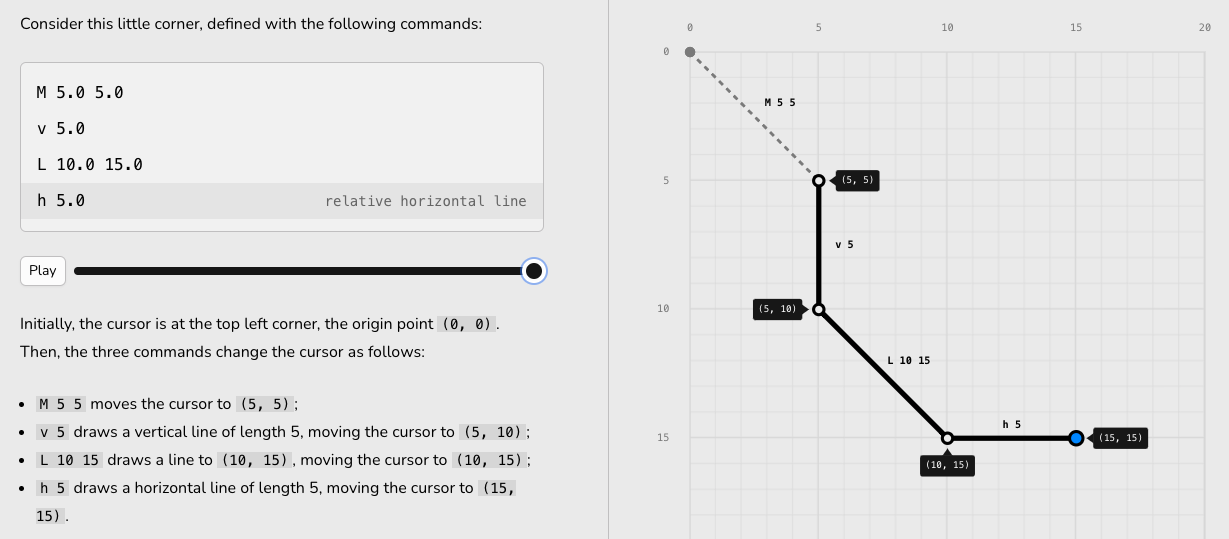Click the animation slider's round handle

(534, 271)
